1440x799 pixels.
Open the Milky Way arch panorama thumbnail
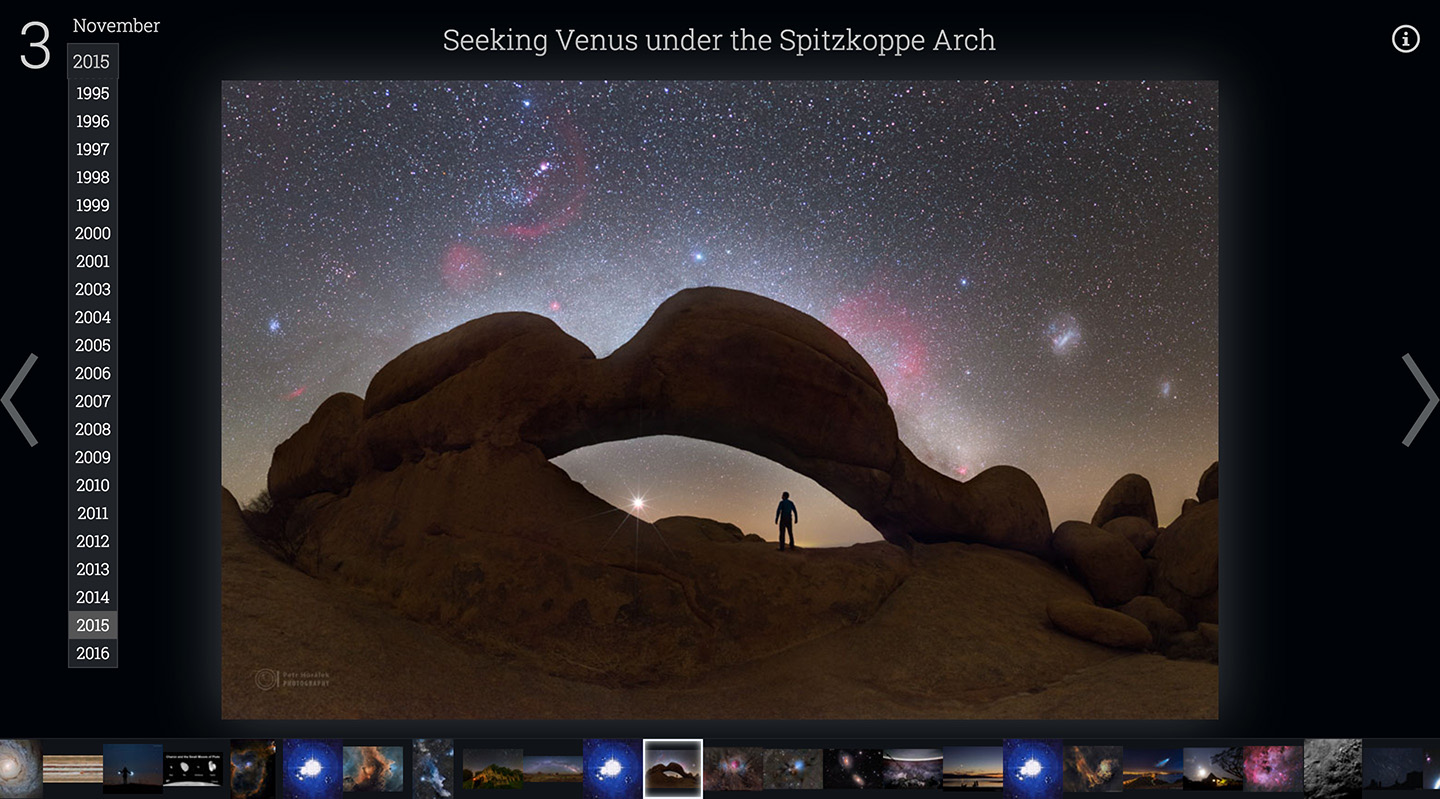[552, 768]
